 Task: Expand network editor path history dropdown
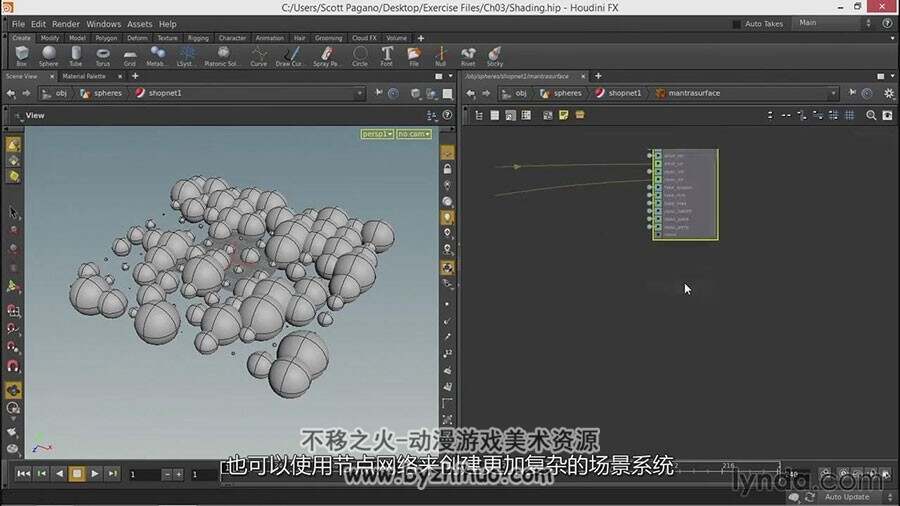(x=833, y=93)
